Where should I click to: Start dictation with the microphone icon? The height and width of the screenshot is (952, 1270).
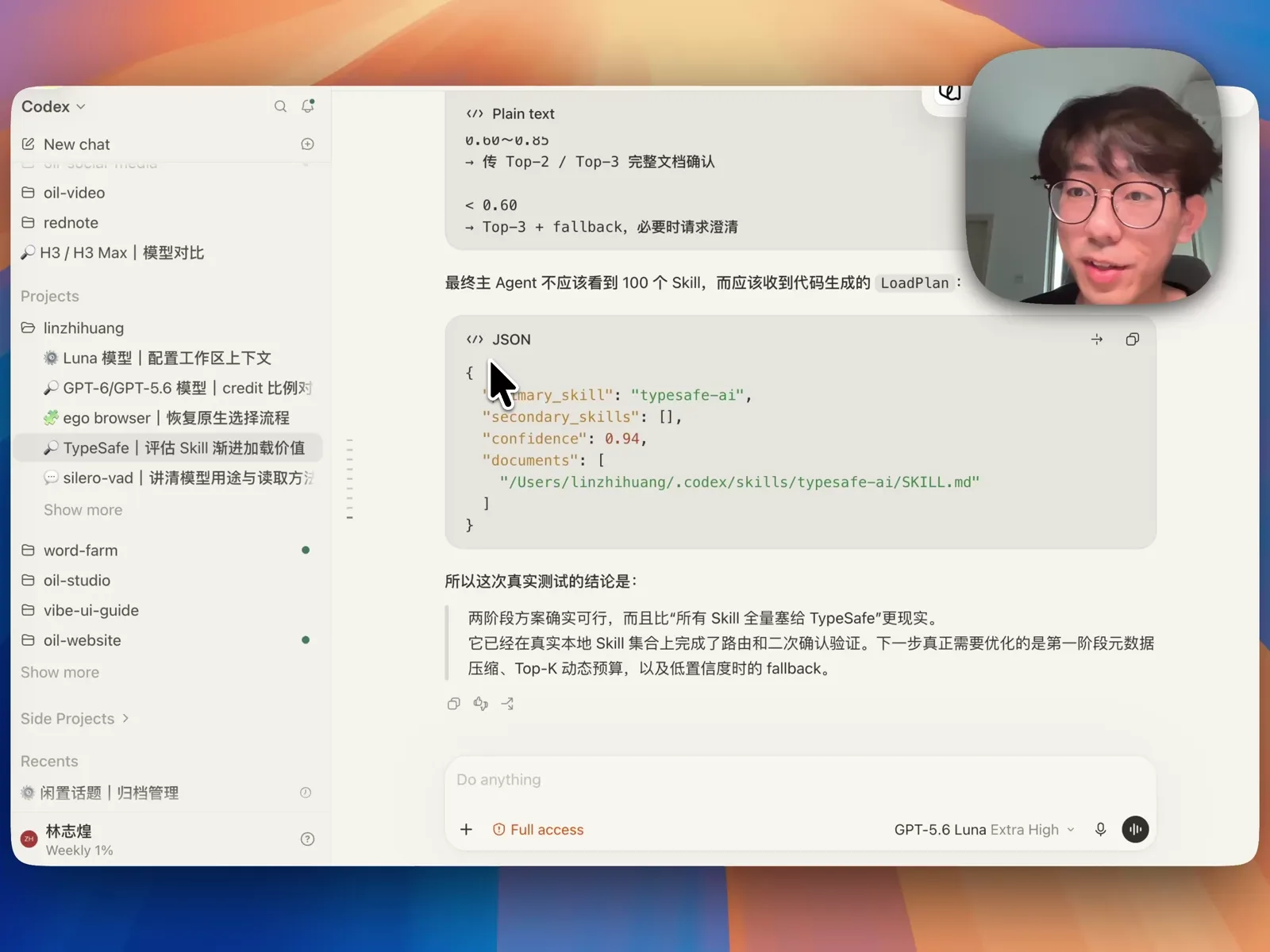click(1101, 829)
